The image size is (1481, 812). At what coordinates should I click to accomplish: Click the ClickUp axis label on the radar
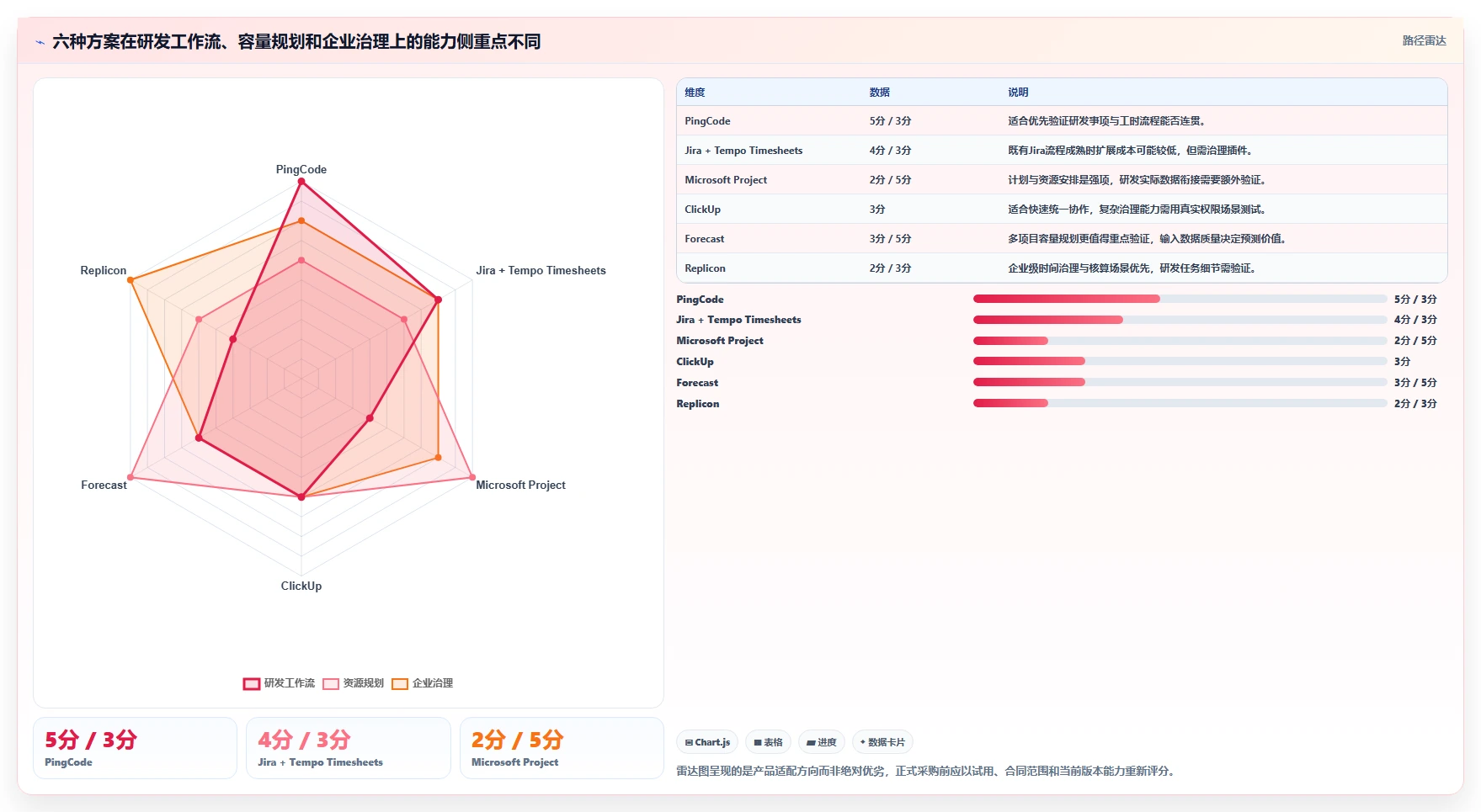coord(301,586)
